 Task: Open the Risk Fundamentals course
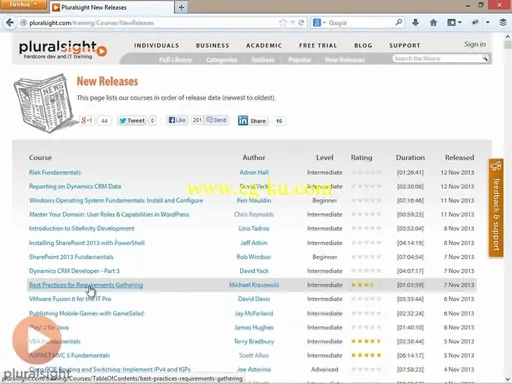55,172
